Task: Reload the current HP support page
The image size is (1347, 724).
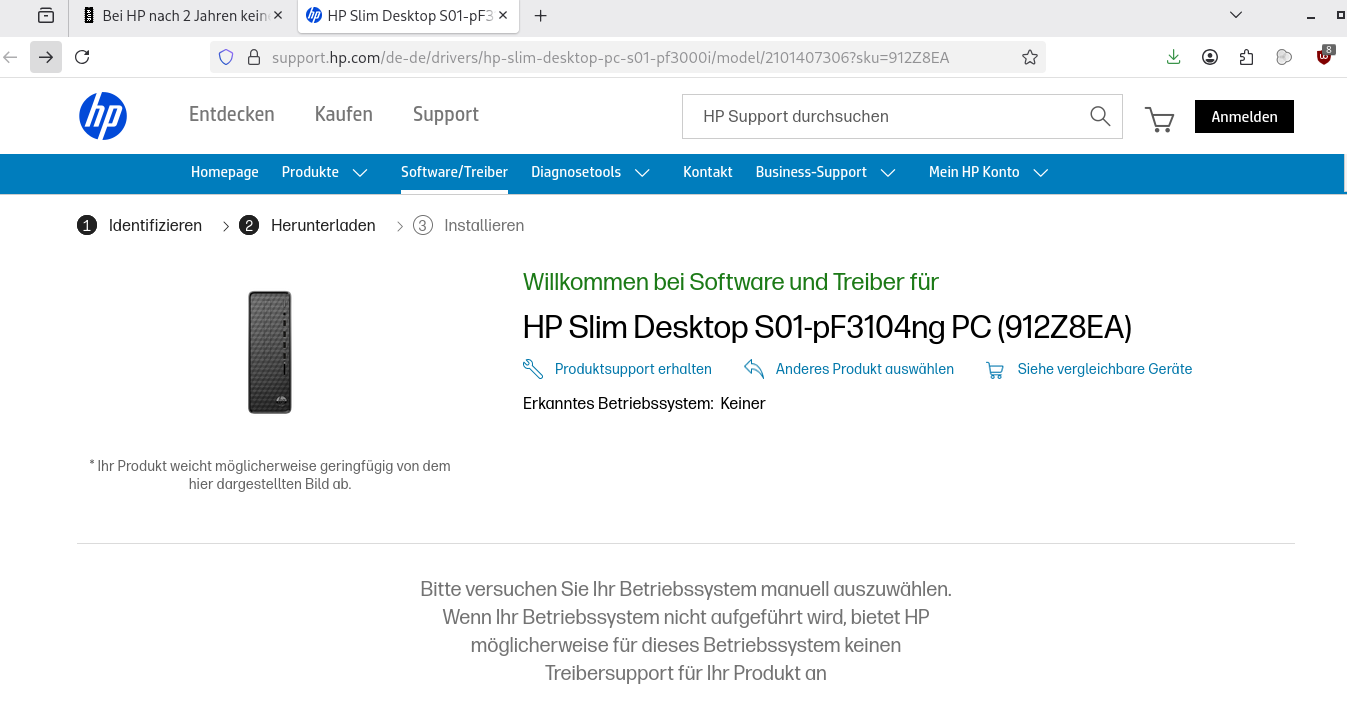Action: (83, 57)
